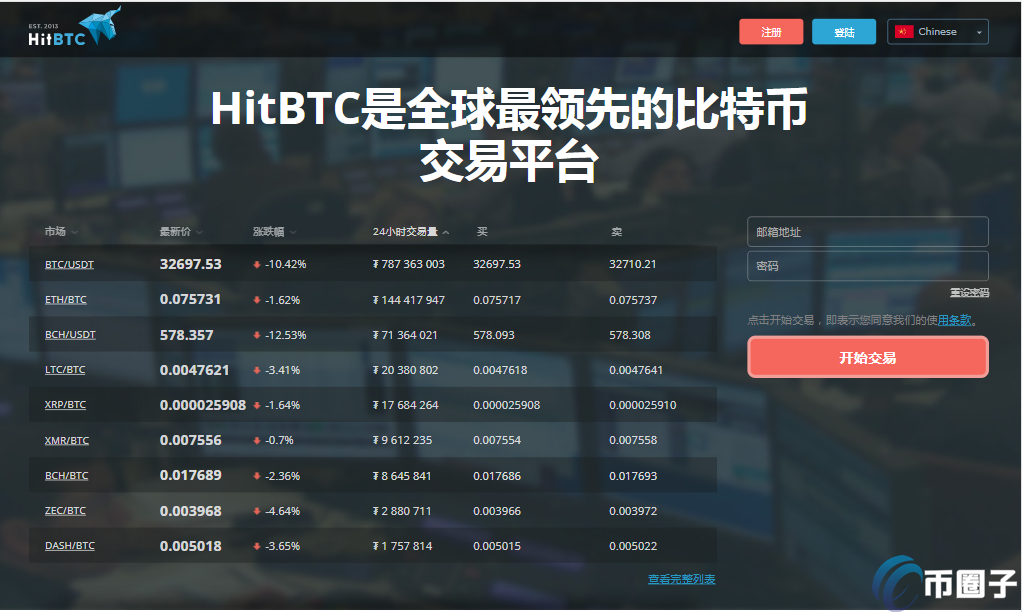Open the ETH/BTC market link
1022x612 pixels.
click(x=65, y=300)
